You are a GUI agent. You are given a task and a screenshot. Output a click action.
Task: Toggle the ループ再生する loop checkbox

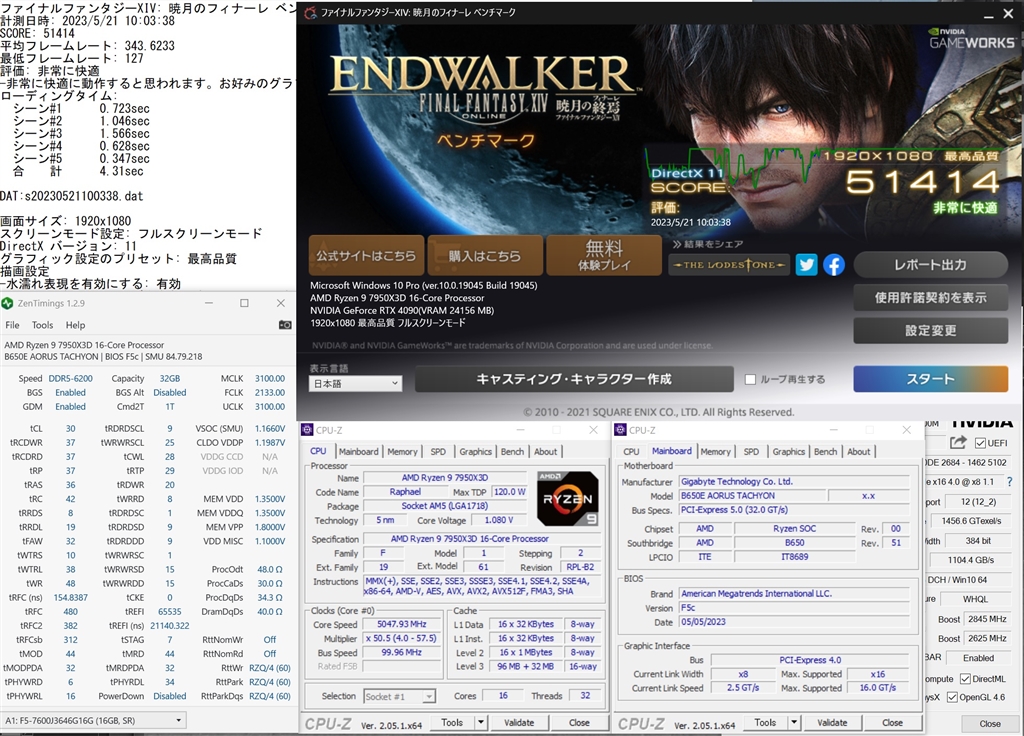click(x=750, y=379)
